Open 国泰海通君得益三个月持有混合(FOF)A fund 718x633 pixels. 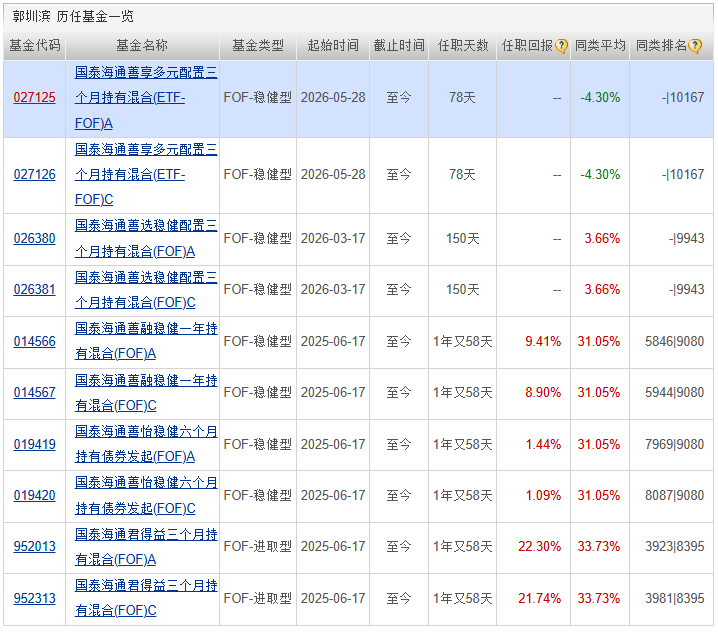(x=146, y=546)
